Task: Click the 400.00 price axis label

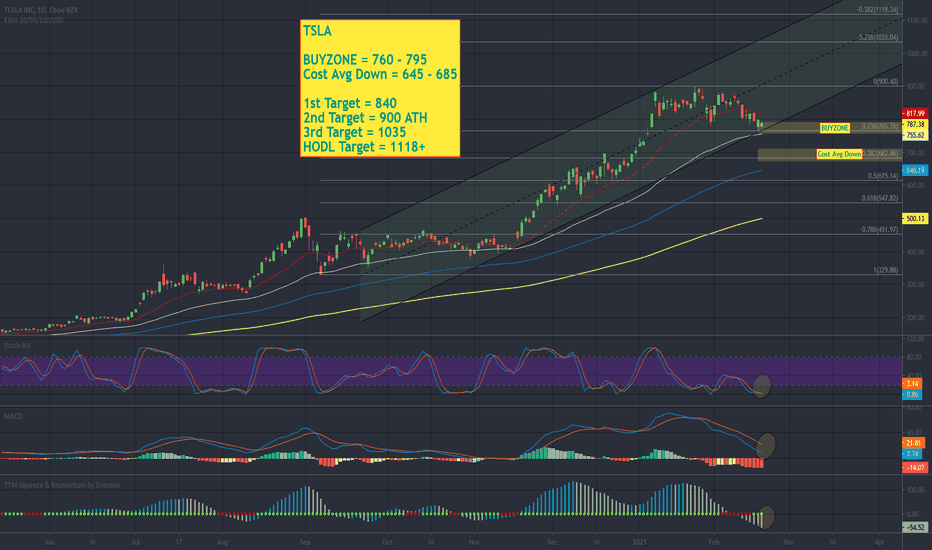Action: (x=917, y=252)
